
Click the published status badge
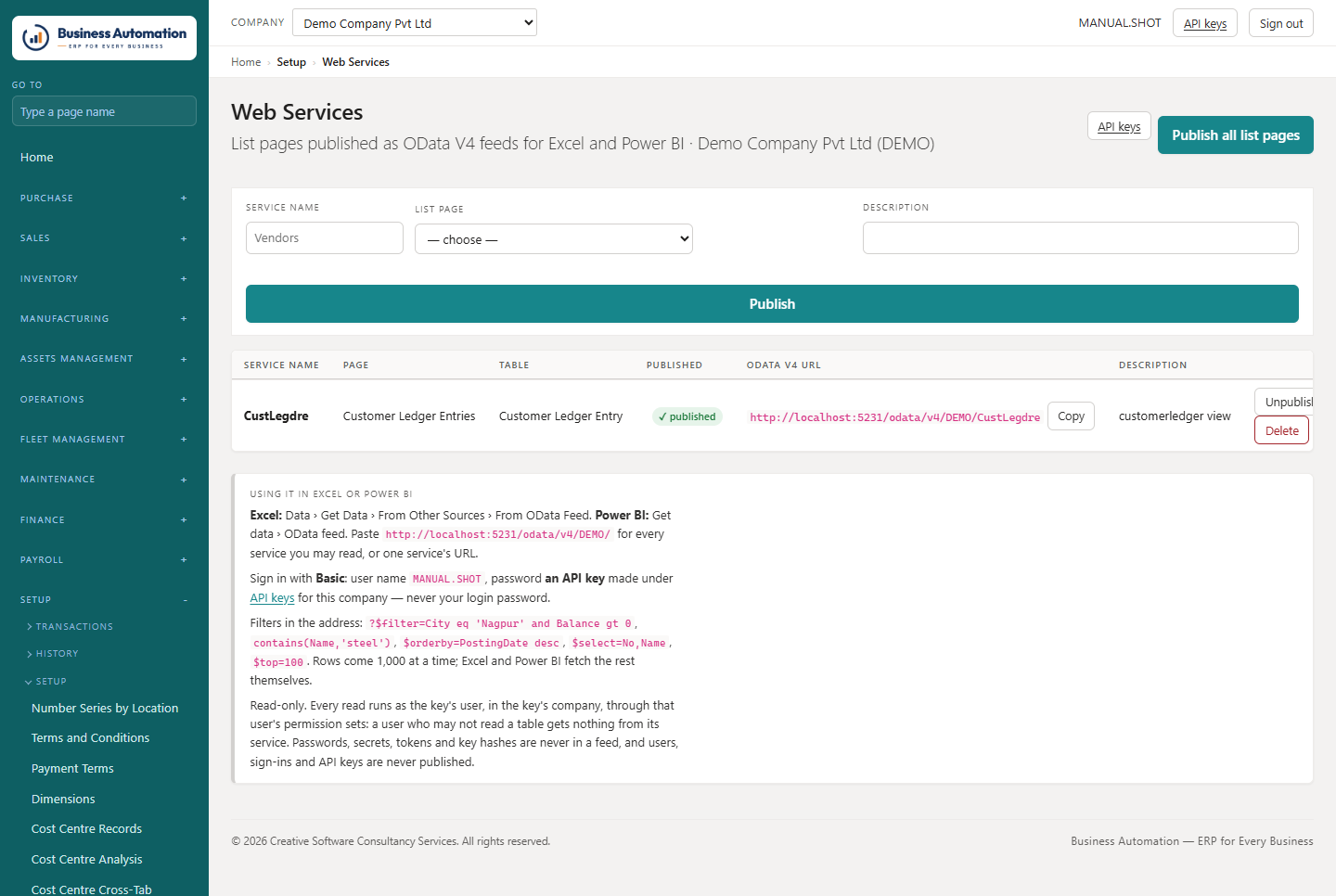[x=687, y=416]
